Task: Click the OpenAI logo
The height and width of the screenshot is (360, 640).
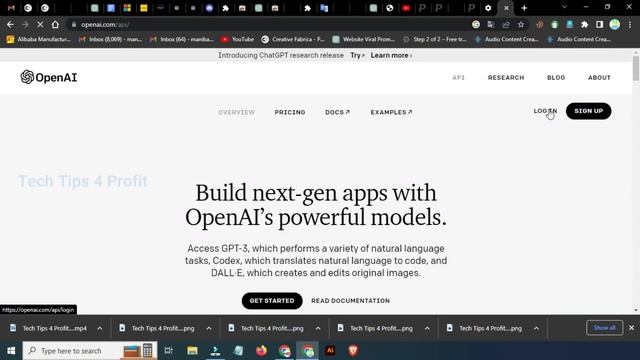Action: pos(49,77)
